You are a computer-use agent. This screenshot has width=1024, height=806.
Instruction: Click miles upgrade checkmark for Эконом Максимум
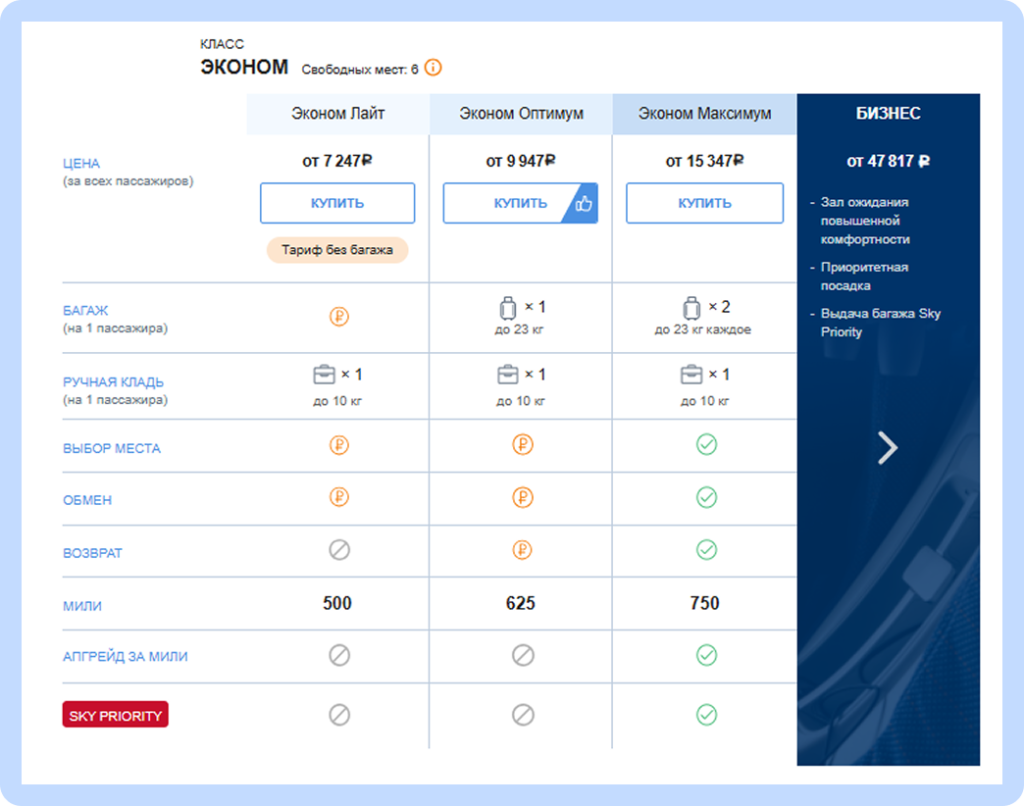click(706, 655)
